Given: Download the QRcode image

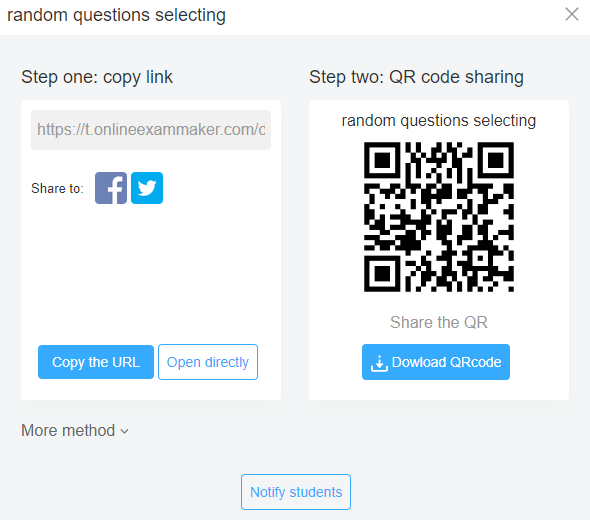Looking at the screenshot, I should pyautogui.click(x=436, y=362).
